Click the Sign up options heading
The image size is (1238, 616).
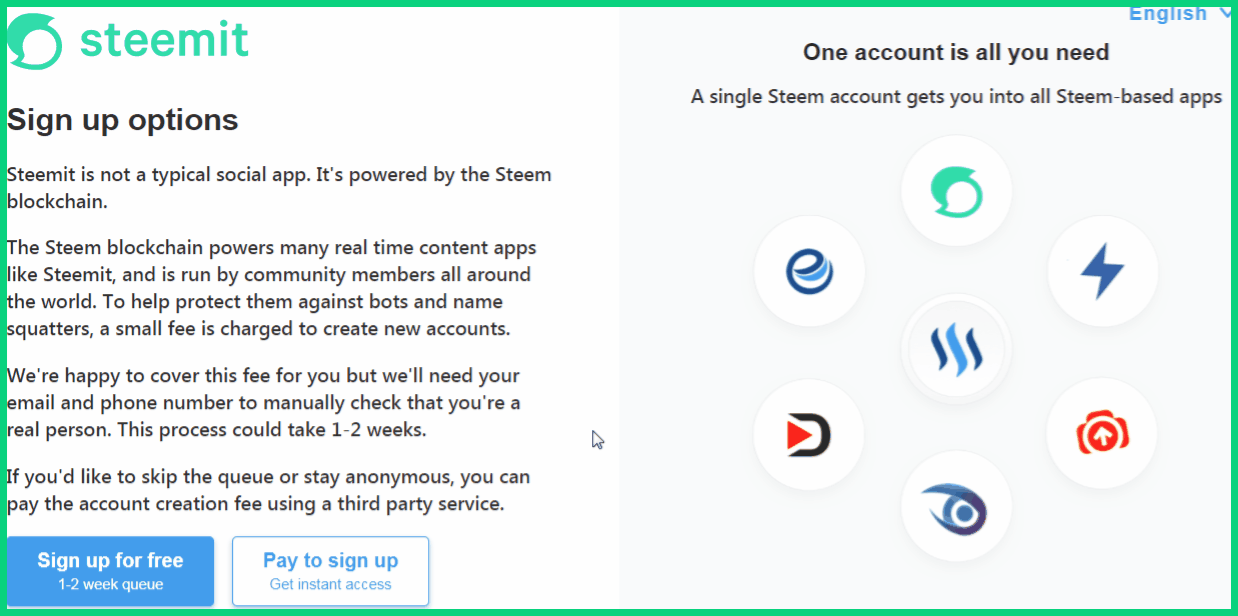[x=123, y=120]
